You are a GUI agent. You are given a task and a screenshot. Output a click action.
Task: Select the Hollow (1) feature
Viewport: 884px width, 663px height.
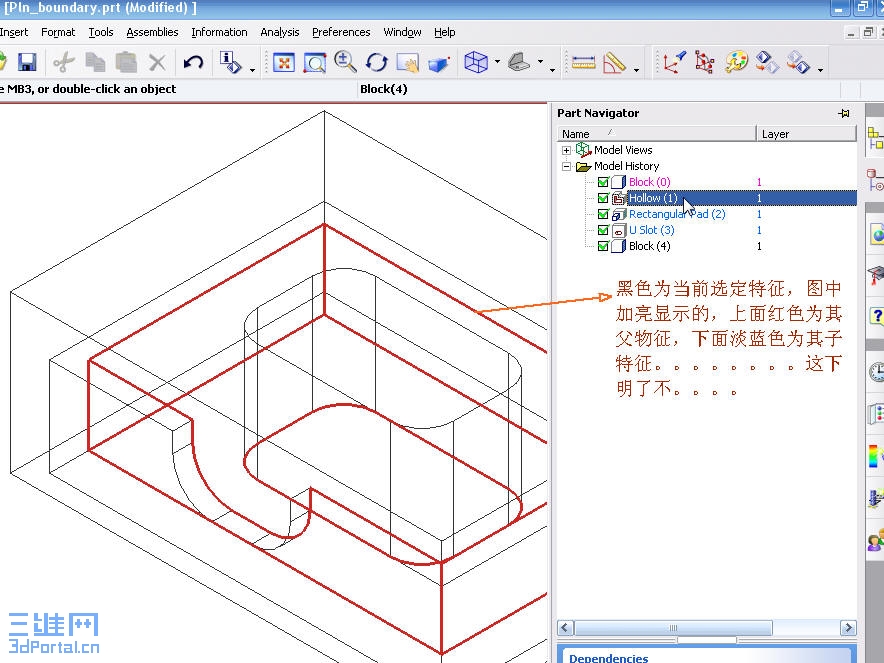(x=653, y=198)
